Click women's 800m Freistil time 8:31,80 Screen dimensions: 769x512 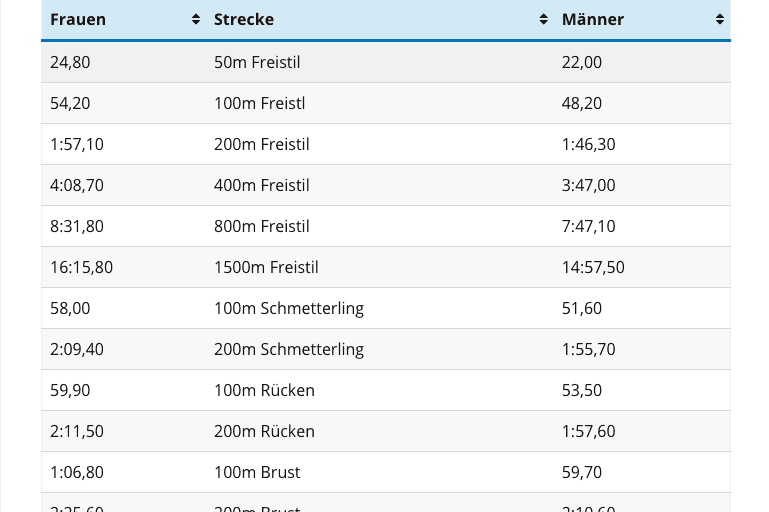pos(77,226)
